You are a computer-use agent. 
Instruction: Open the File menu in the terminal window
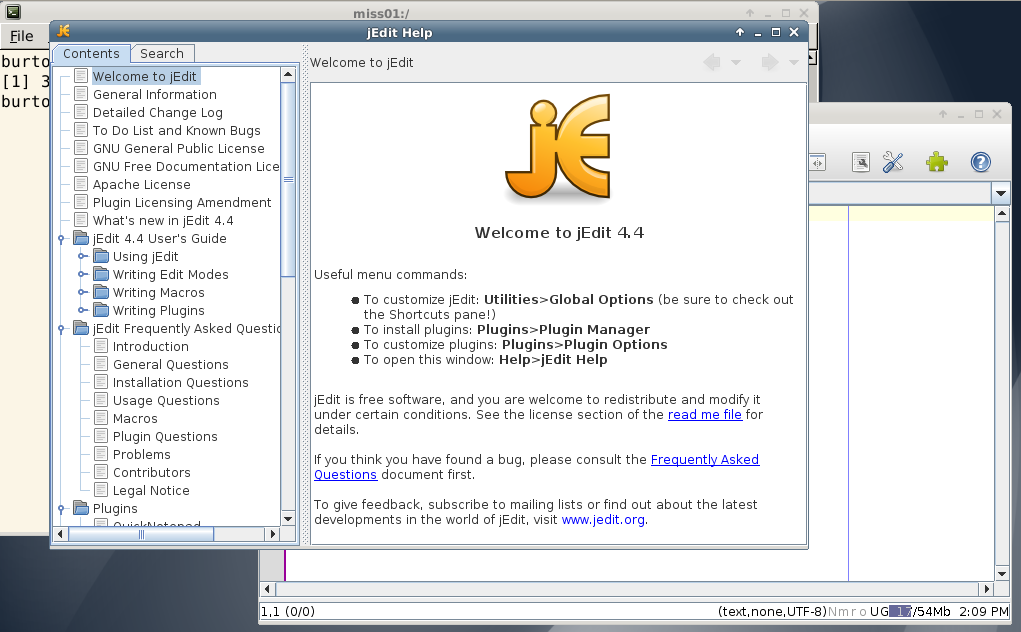pos(21,36)
